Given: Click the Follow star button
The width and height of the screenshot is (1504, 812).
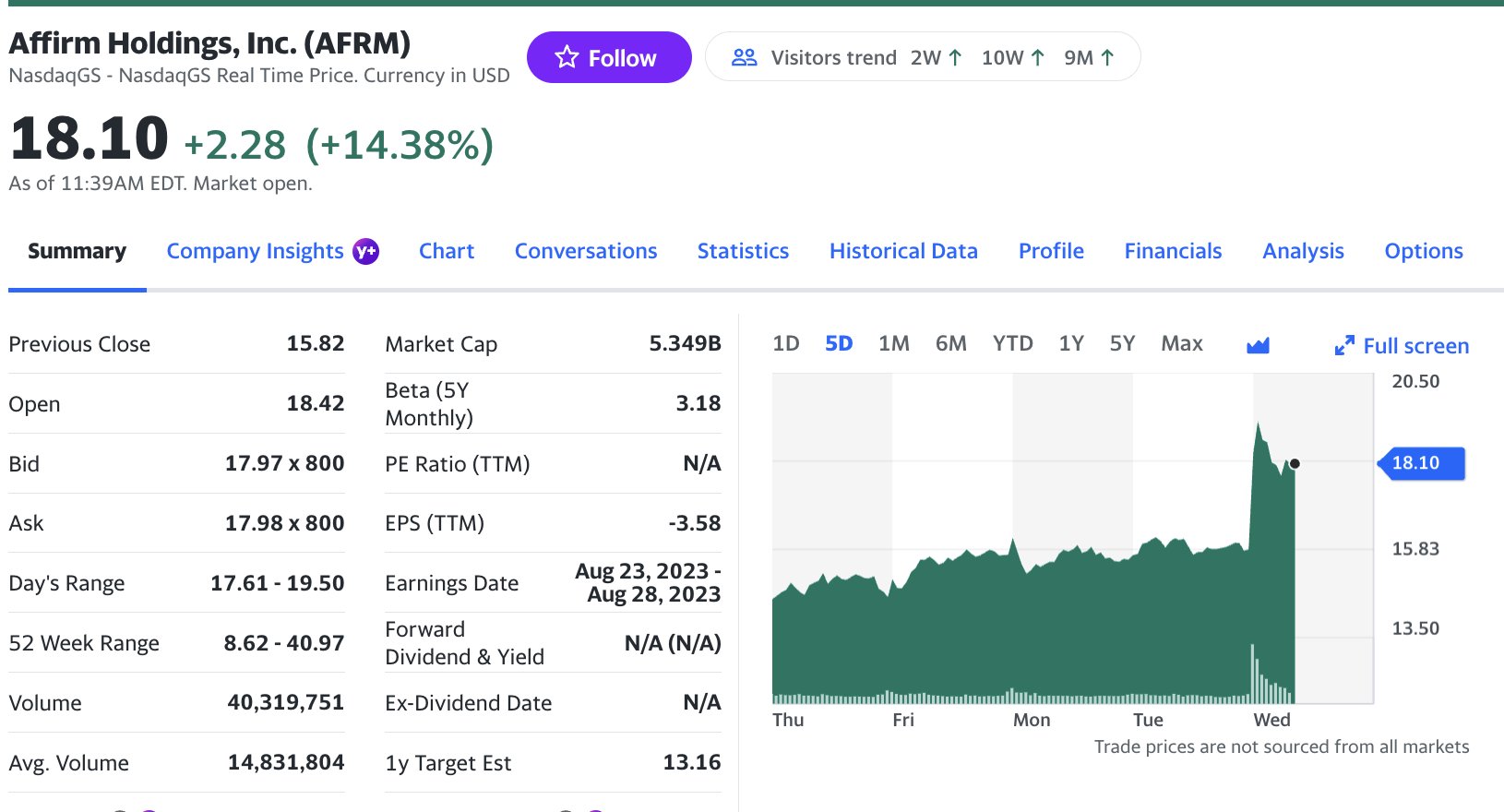Looking at the screenshot, I should [609, 57].
